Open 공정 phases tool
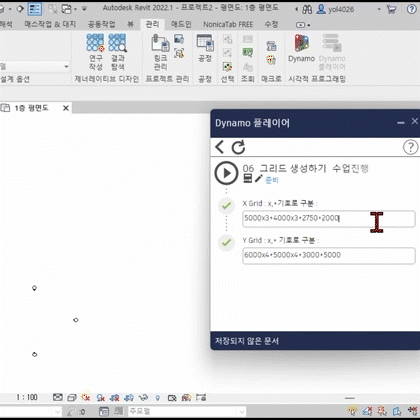The width and height of the screenshot is (420, 420). [x=205, y=48]
